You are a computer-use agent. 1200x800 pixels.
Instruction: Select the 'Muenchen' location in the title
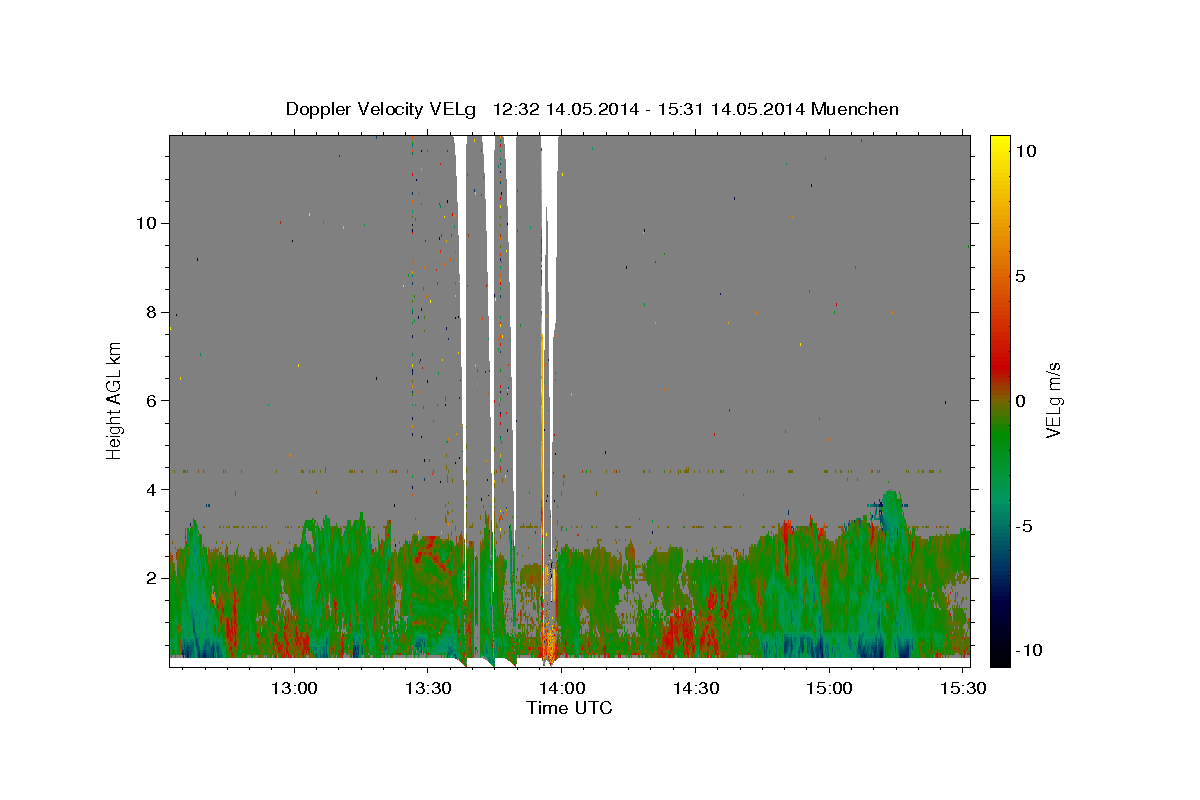click(x=856, y=109)
